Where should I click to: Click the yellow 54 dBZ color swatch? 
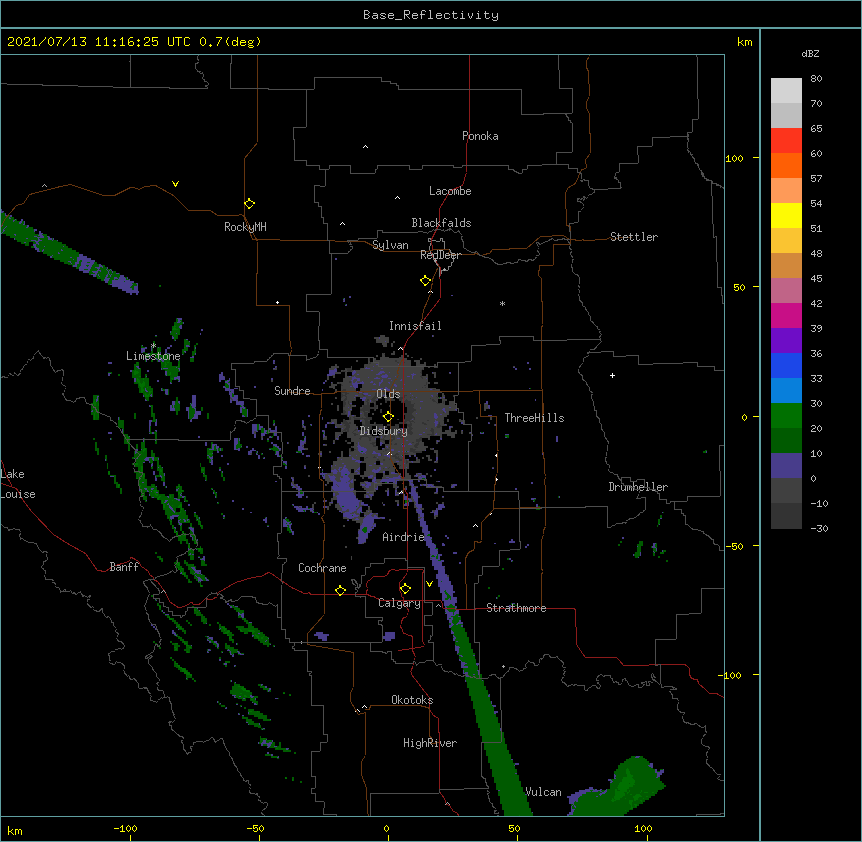[786, 215]
